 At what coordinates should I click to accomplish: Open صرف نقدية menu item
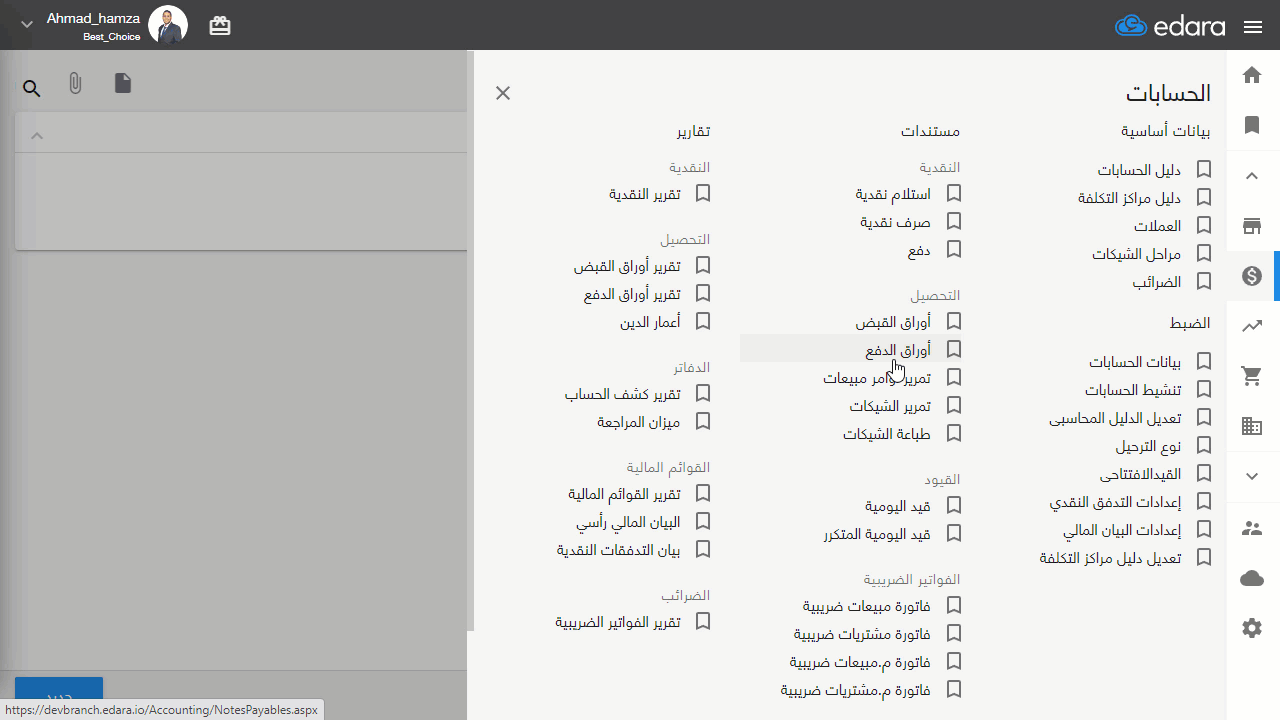tap(896, 222)
